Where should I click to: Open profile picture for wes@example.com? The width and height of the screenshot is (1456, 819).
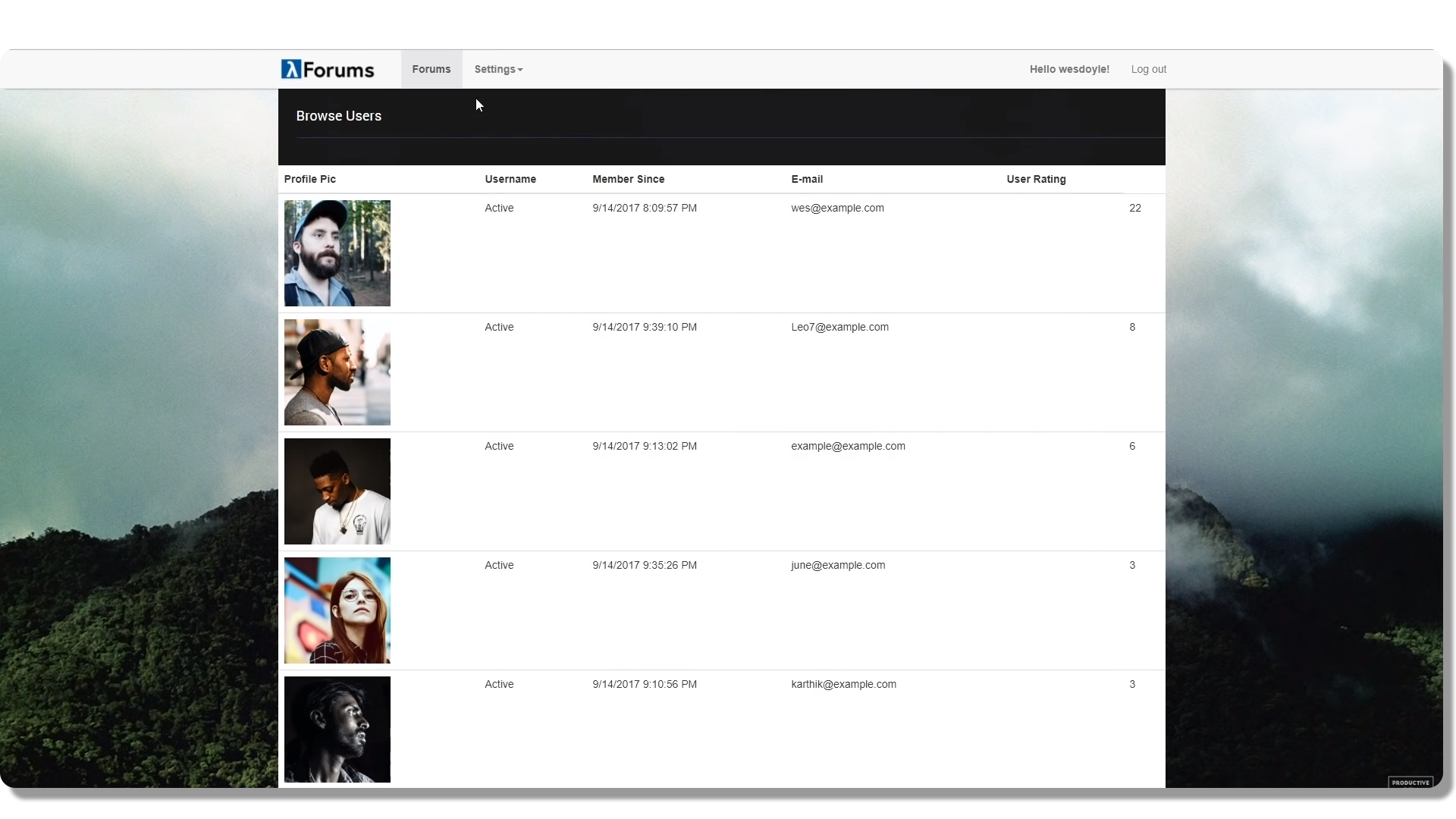[337, 253]
